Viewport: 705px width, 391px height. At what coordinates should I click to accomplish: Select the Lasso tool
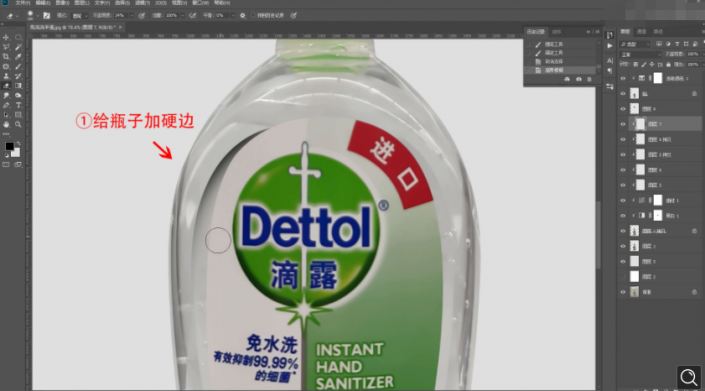(x=6, y=47)
